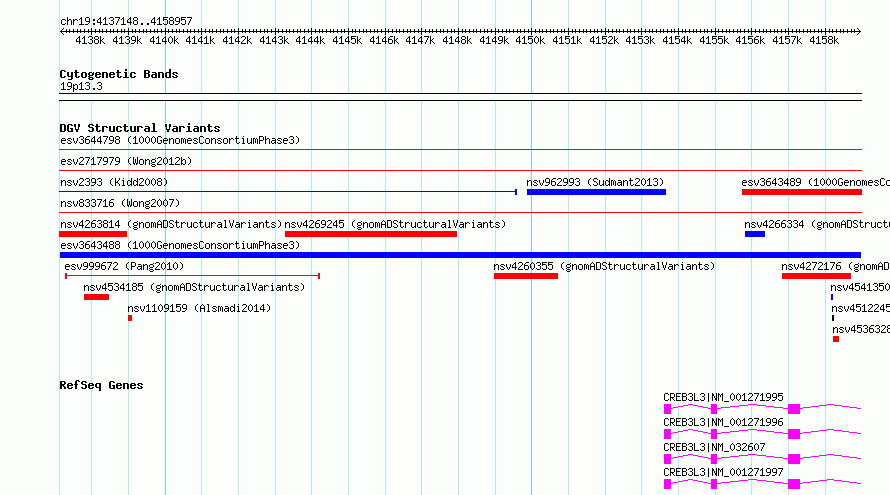Open variant esv2717979 (Wong2012b) label
Image resolution: width=890 pixels, height=495 pixels.
[x=126, y=161]
